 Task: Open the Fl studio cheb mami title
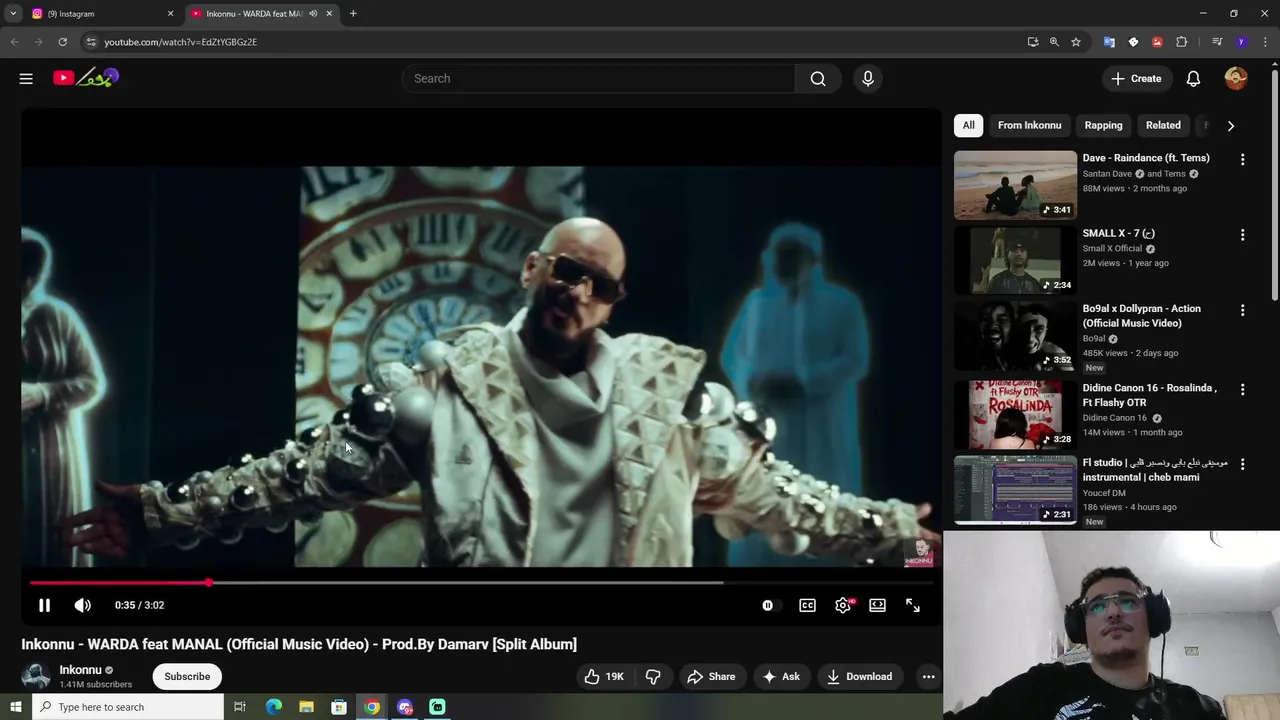coord(1155,470)
